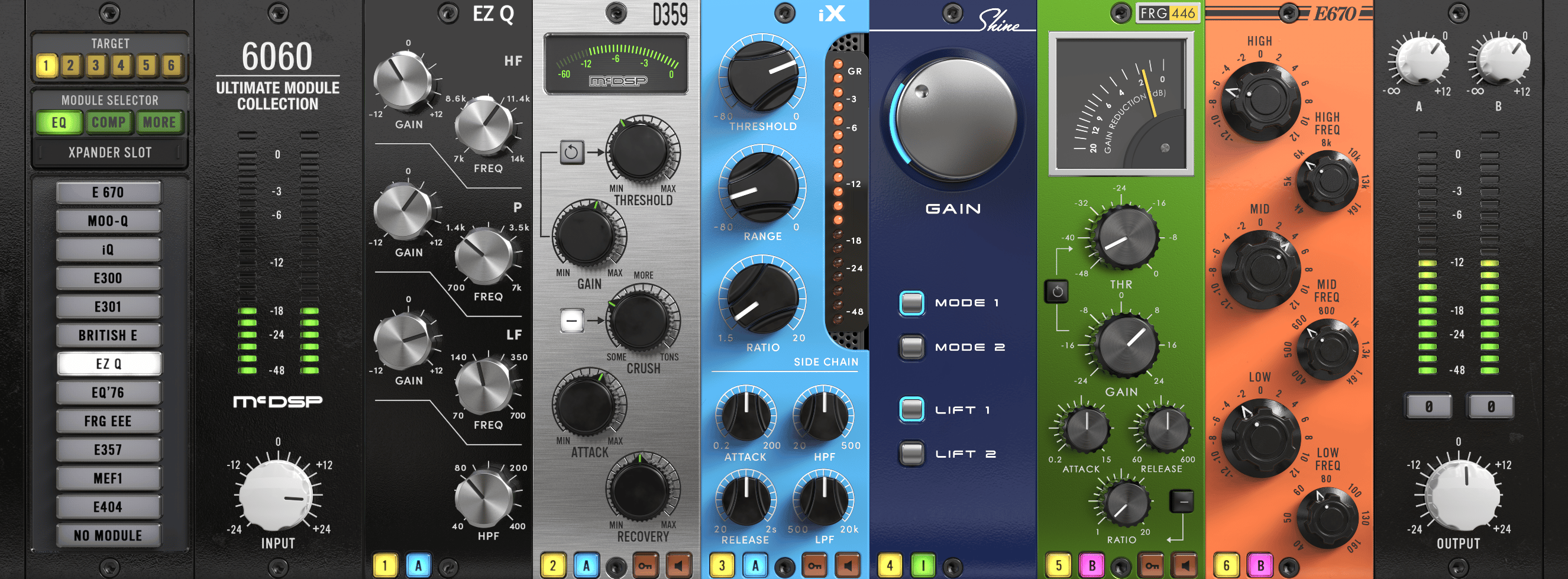This screenshot has width=1568, height=579.
Task: Click the white INPUT gain knob
Action: 279,495
